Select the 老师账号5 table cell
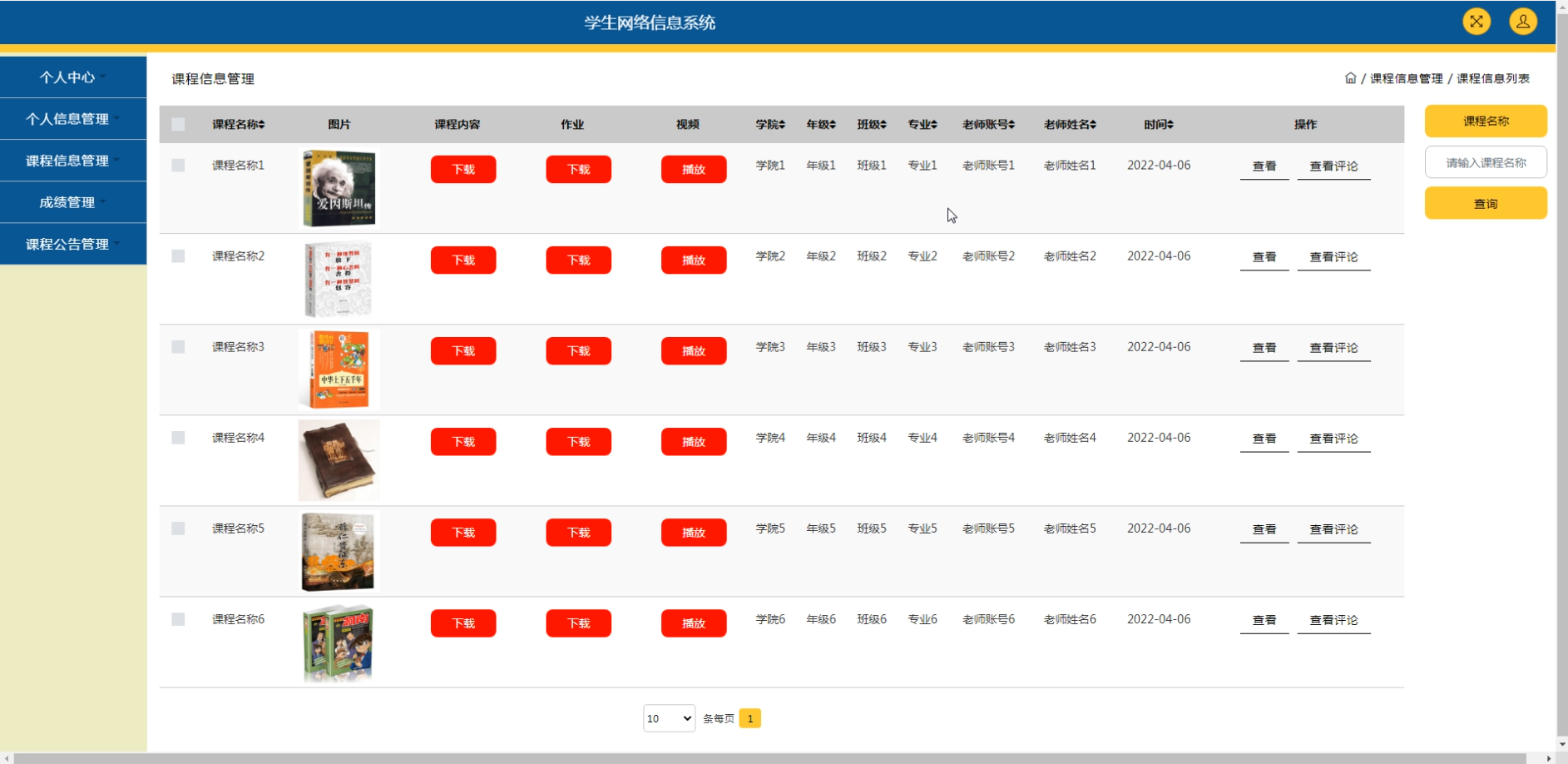 (x=988, y=528)
